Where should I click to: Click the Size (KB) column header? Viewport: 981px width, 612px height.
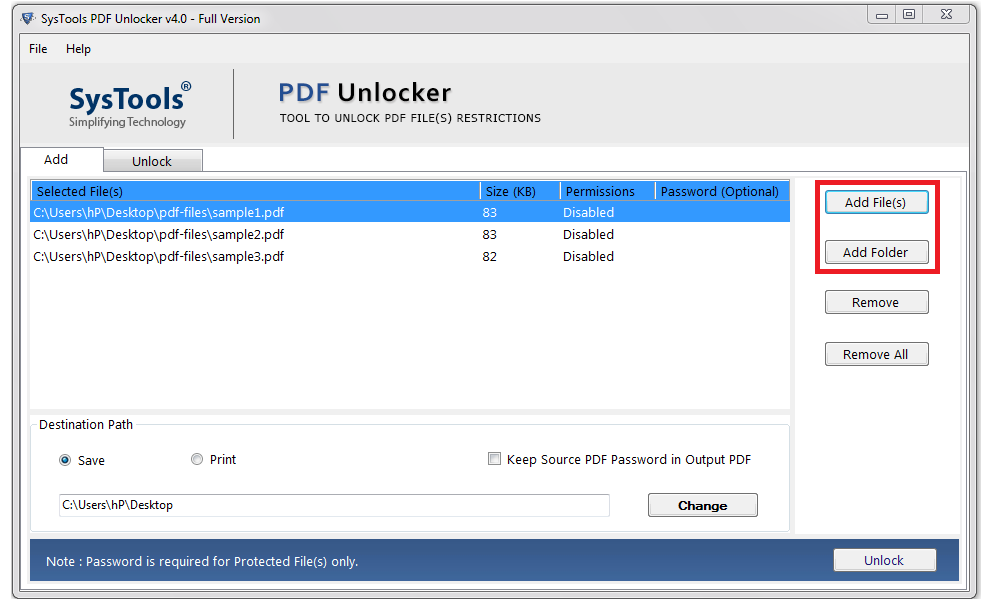tap(519, 191)
